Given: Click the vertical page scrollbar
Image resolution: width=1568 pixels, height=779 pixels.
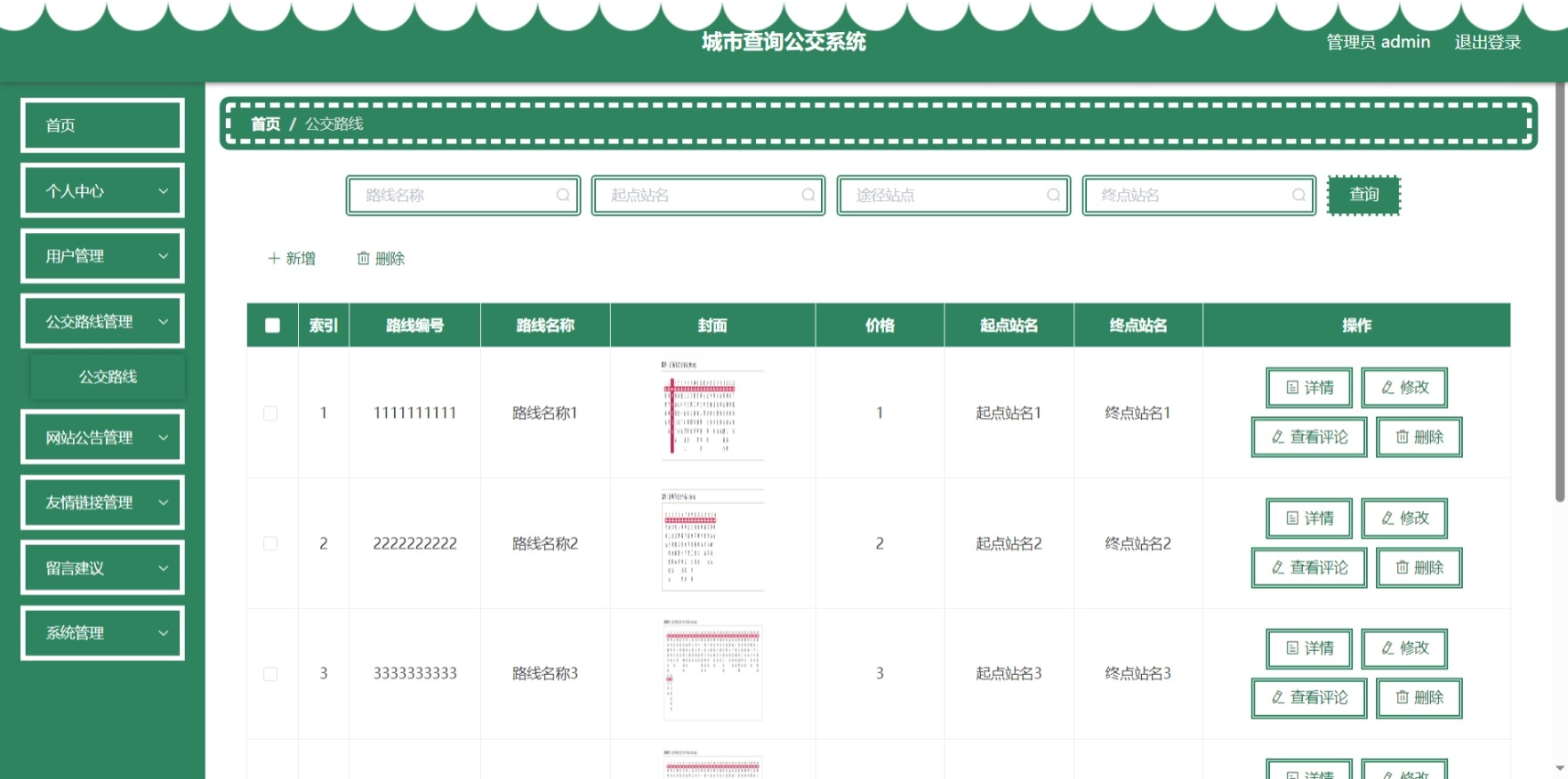Looking at the screenshot, I should coord(1560,293).
